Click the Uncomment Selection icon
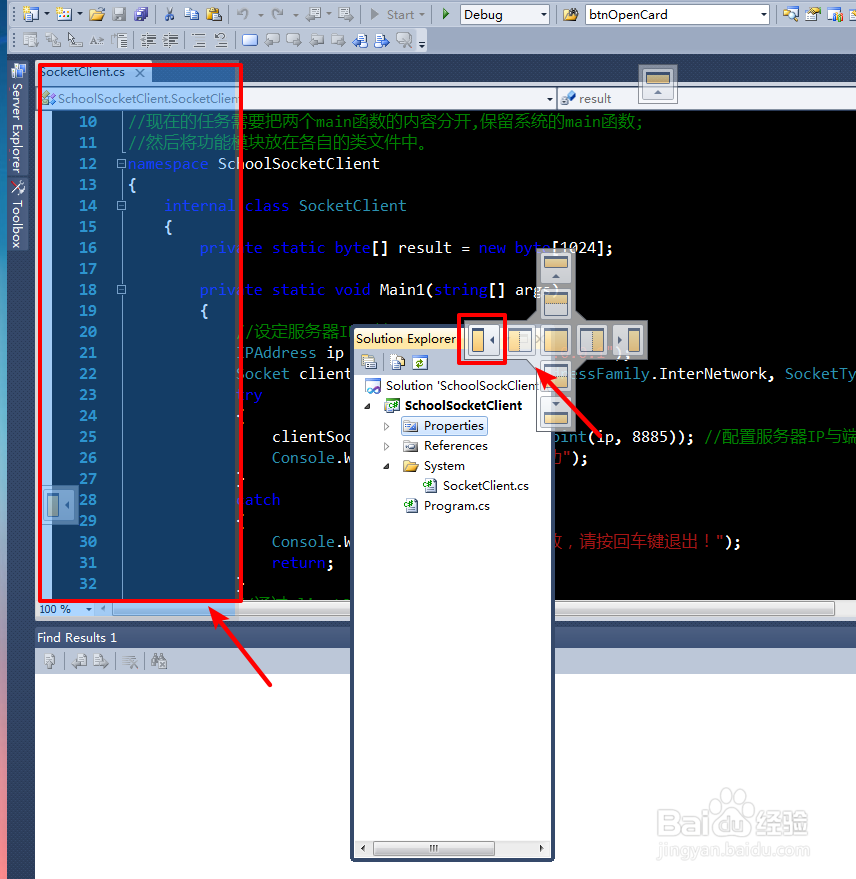Image resolution: width=856 pixels, height=879 pixels. pyautogui.click(x=221, y=40)
